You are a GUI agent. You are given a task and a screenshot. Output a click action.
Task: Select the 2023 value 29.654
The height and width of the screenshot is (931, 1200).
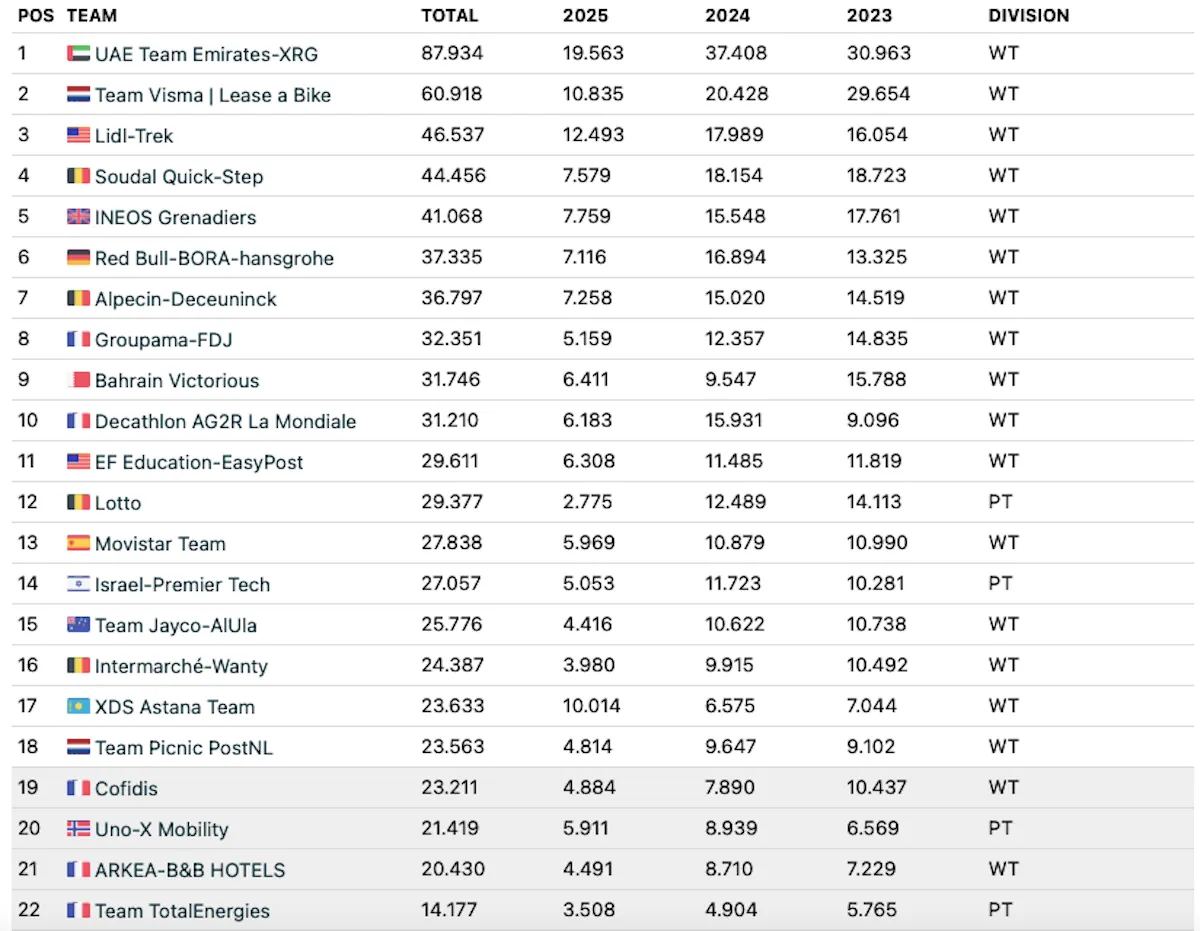pyautogui.click(x=878, y=94)
